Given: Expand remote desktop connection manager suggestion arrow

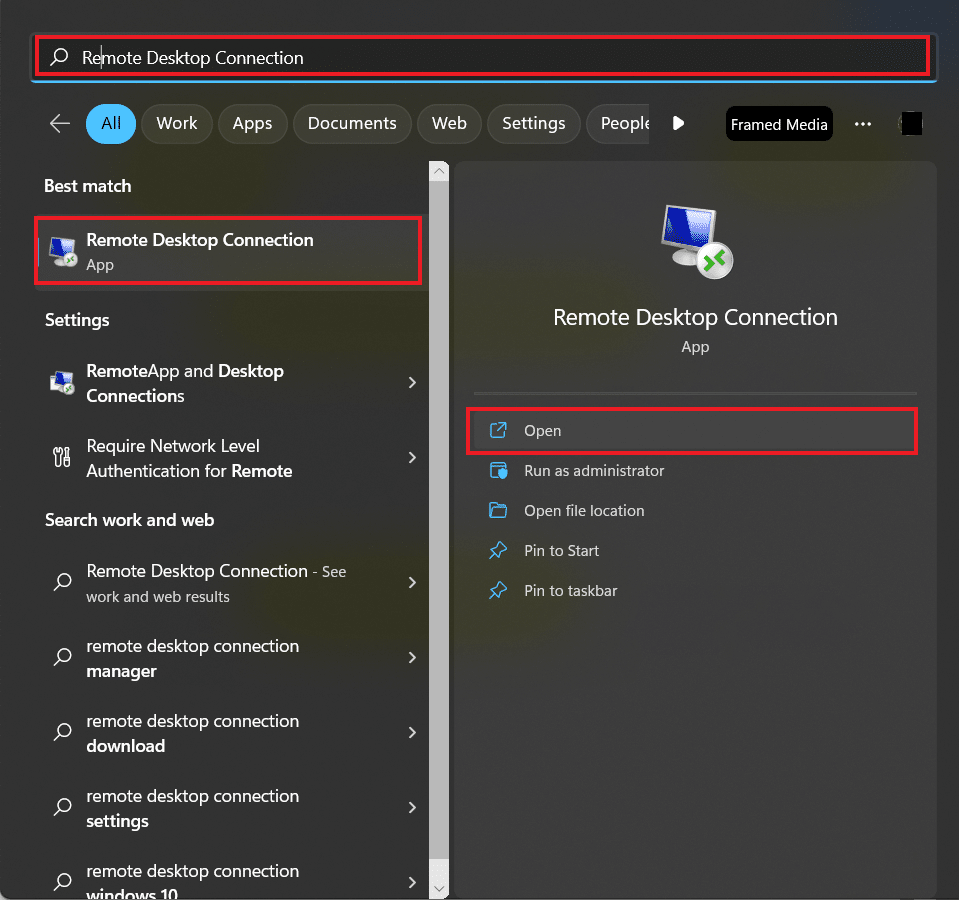Looking at the screenshot, I should [x=412, y=658].
